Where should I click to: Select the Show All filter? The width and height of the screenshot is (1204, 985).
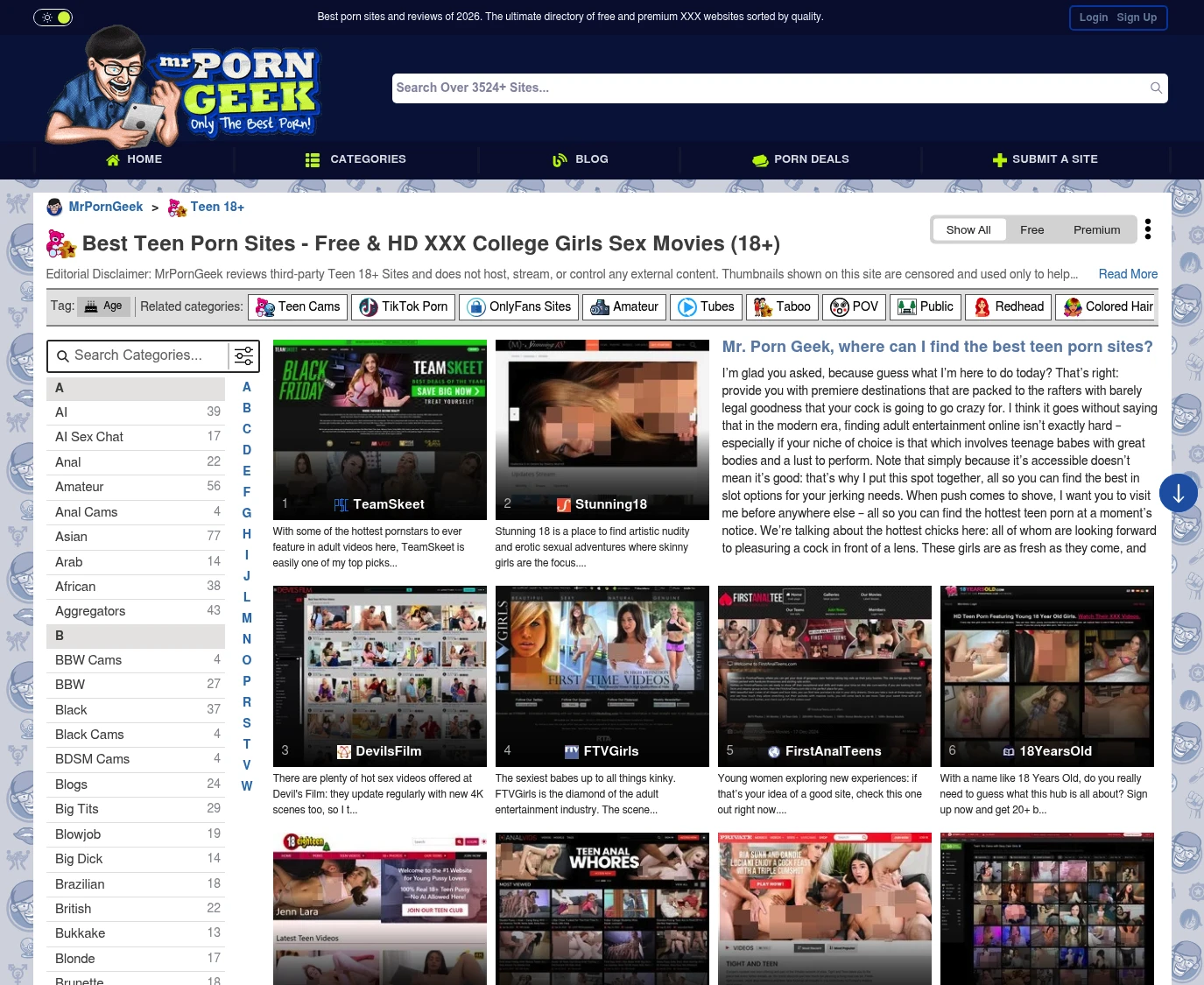[x=968, y=229]
